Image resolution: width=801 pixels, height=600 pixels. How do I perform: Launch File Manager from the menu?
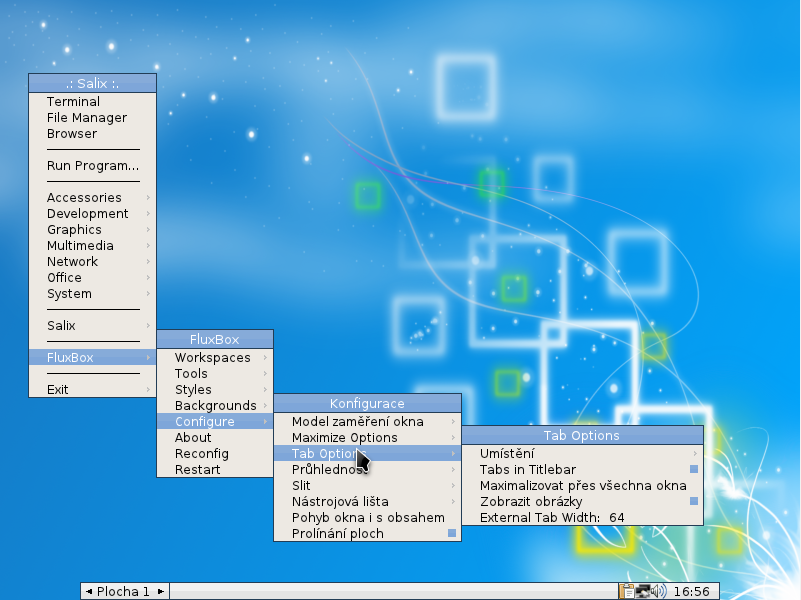92,117
